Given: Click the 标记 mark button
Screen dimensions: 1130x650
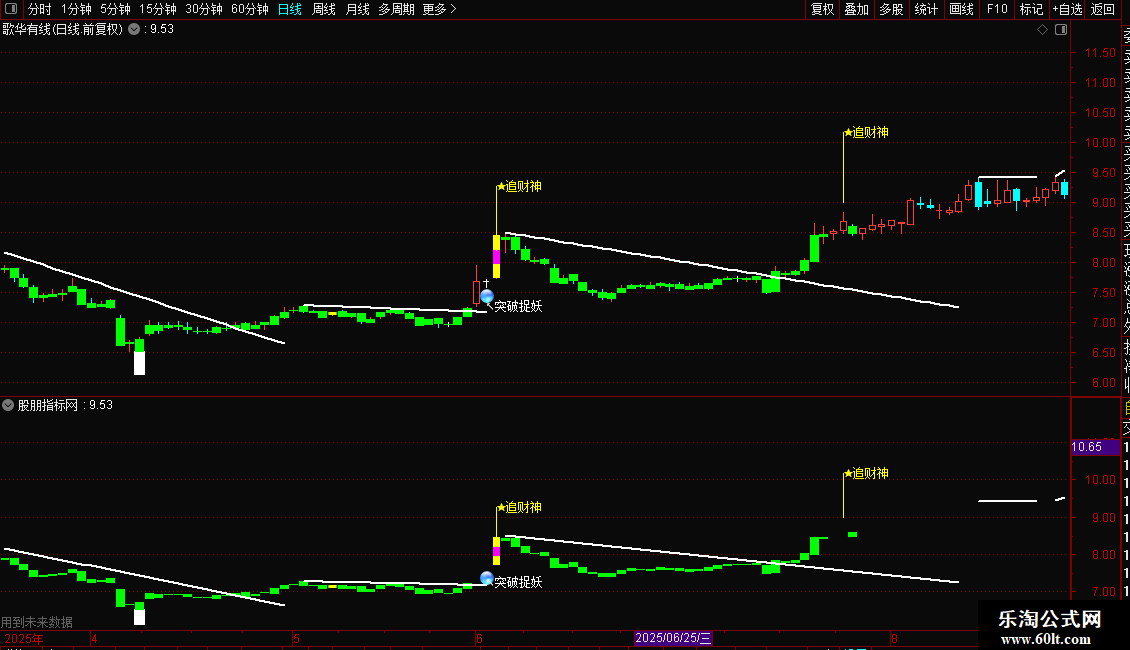Looking at the screenshot, I should click(x=1031, y=9).
